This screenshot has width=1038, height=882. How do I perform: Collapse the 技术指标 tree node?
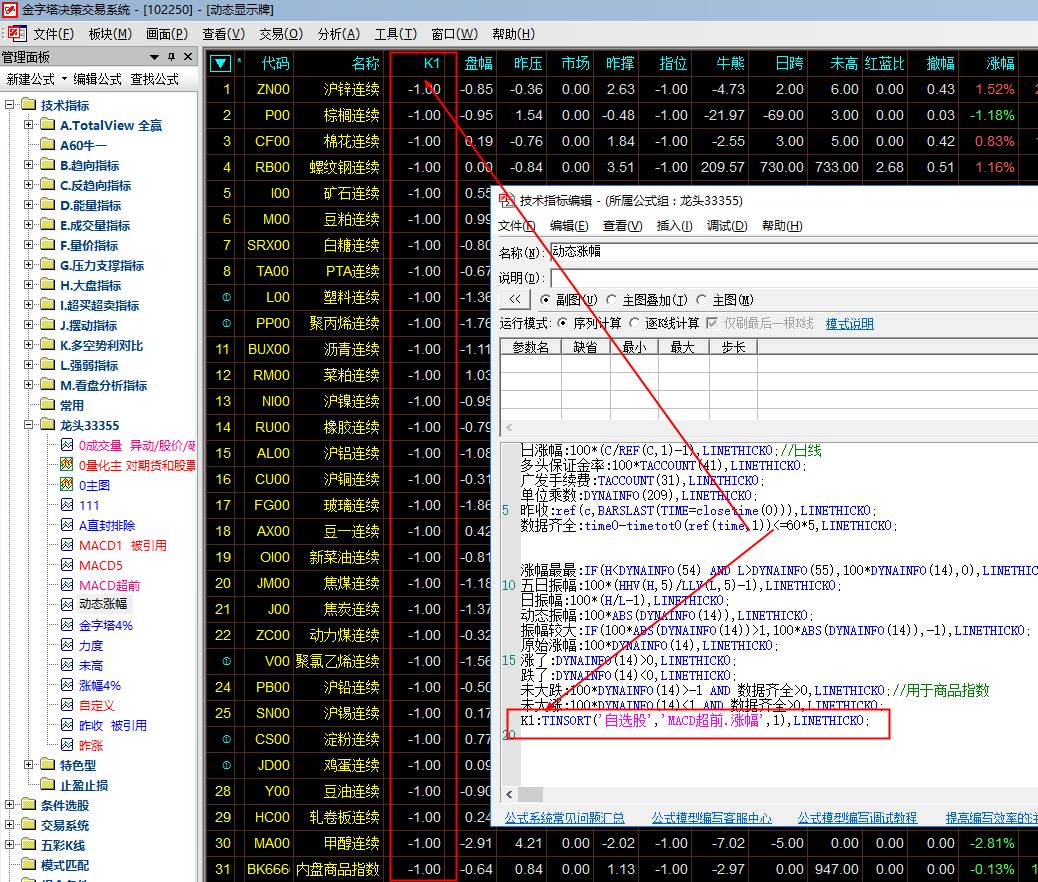point(9,105)
